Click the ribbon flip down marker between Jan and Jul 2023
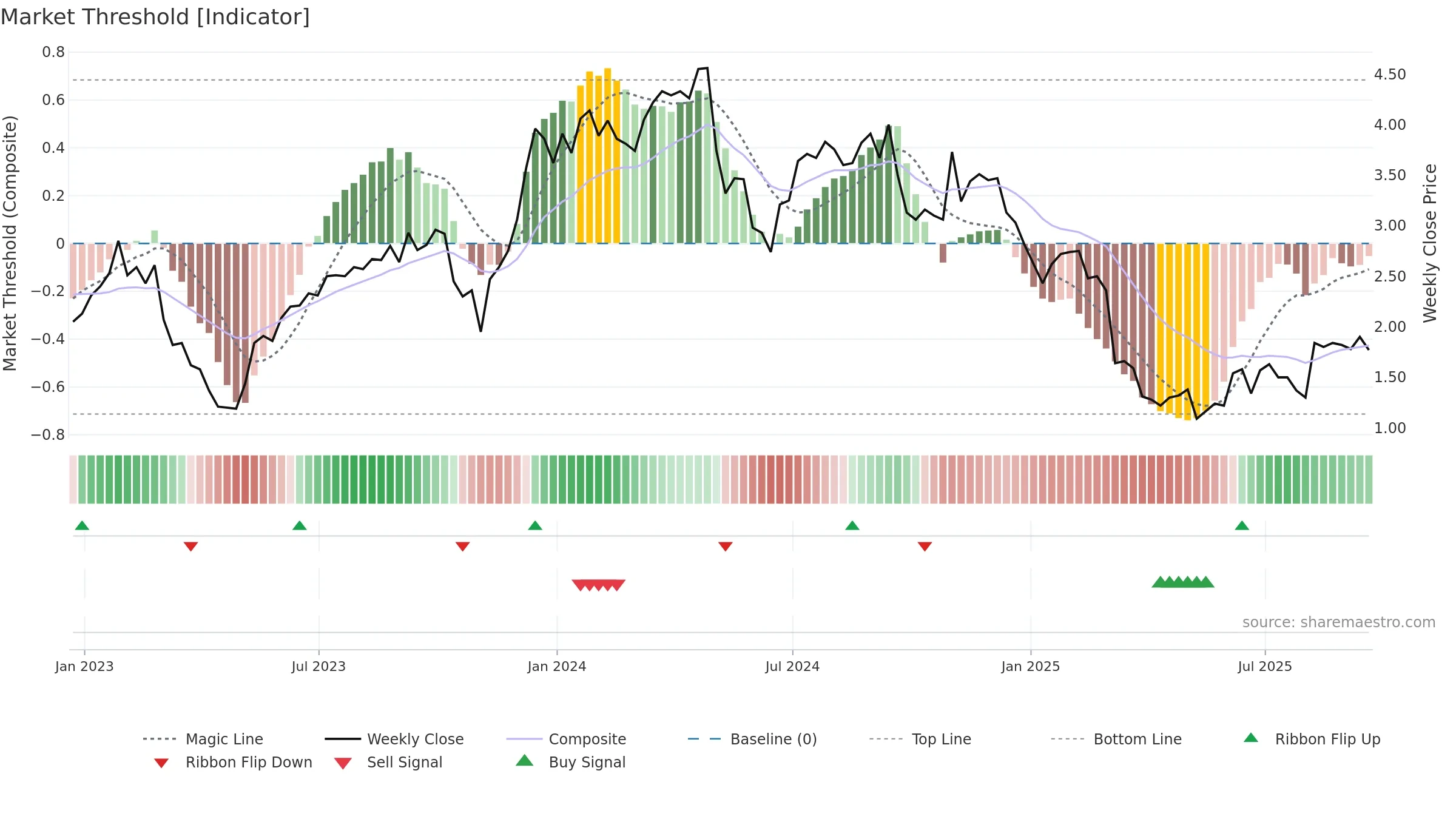This screenshot has width=1456, height=819. click(x=190, y=547)
